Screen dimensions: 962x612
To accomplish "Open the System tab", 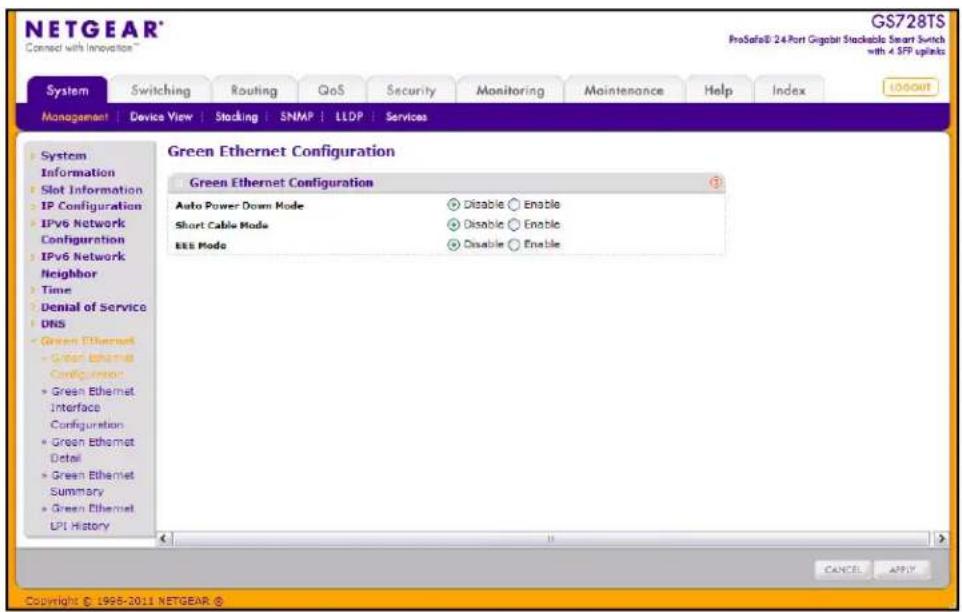I will pyautogui.click(x=67, y=91).
